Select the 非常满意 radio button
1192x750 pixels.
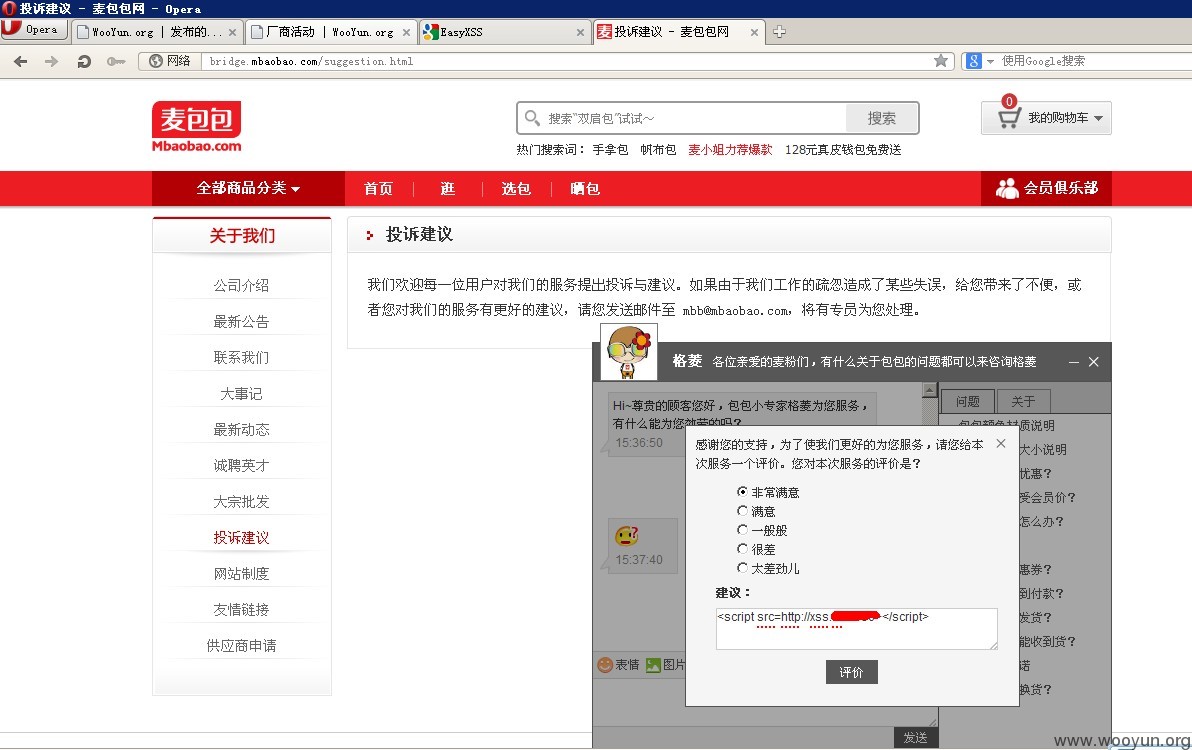tap(742, 492)
